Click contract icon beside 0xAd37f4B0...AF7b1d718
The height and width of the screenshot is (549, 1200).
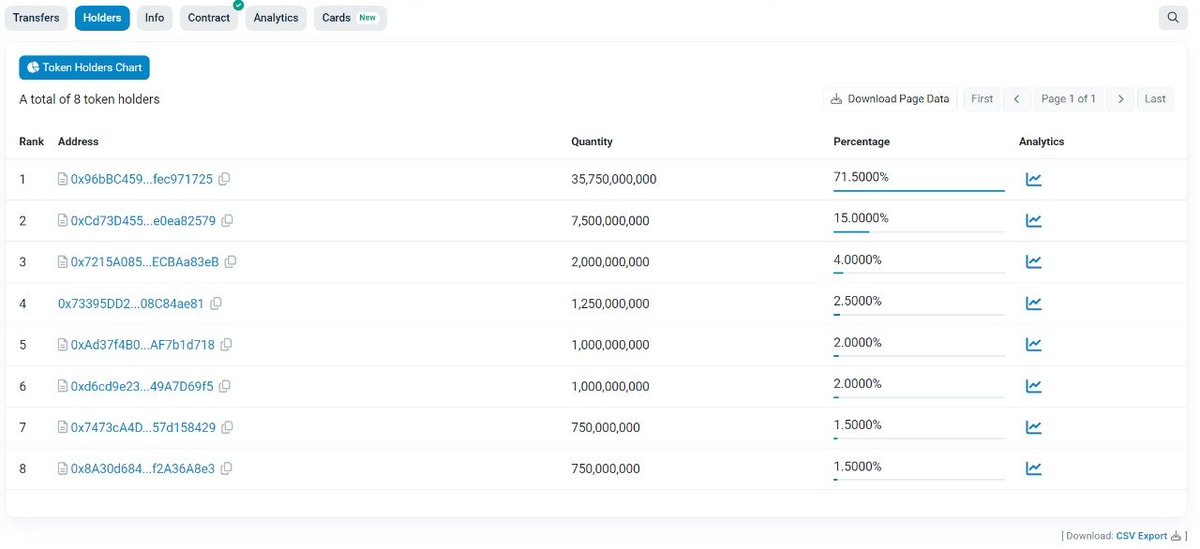click(x=63, y=345)
